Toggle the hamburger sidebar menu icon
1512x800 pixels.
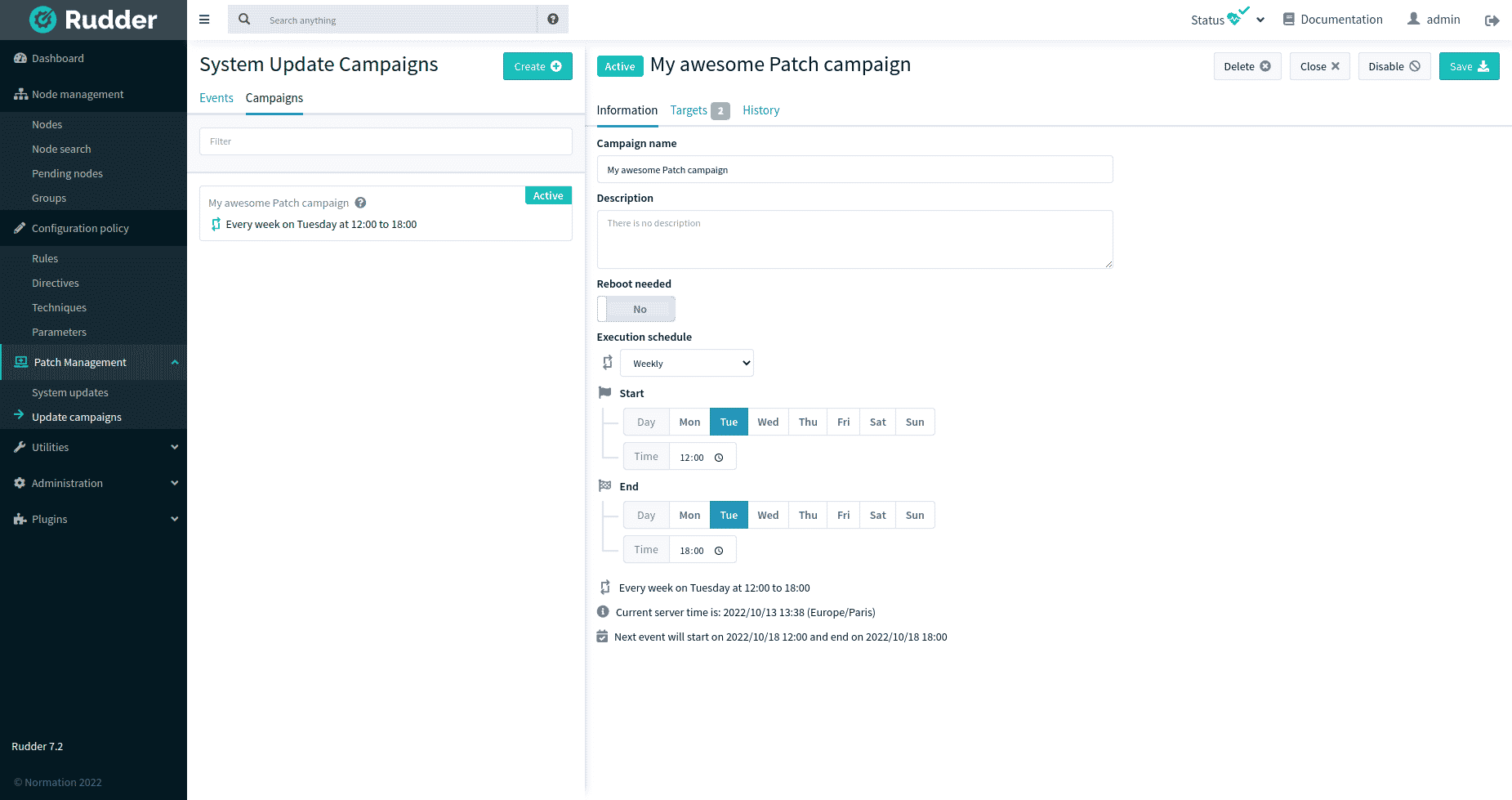[204, 20]
